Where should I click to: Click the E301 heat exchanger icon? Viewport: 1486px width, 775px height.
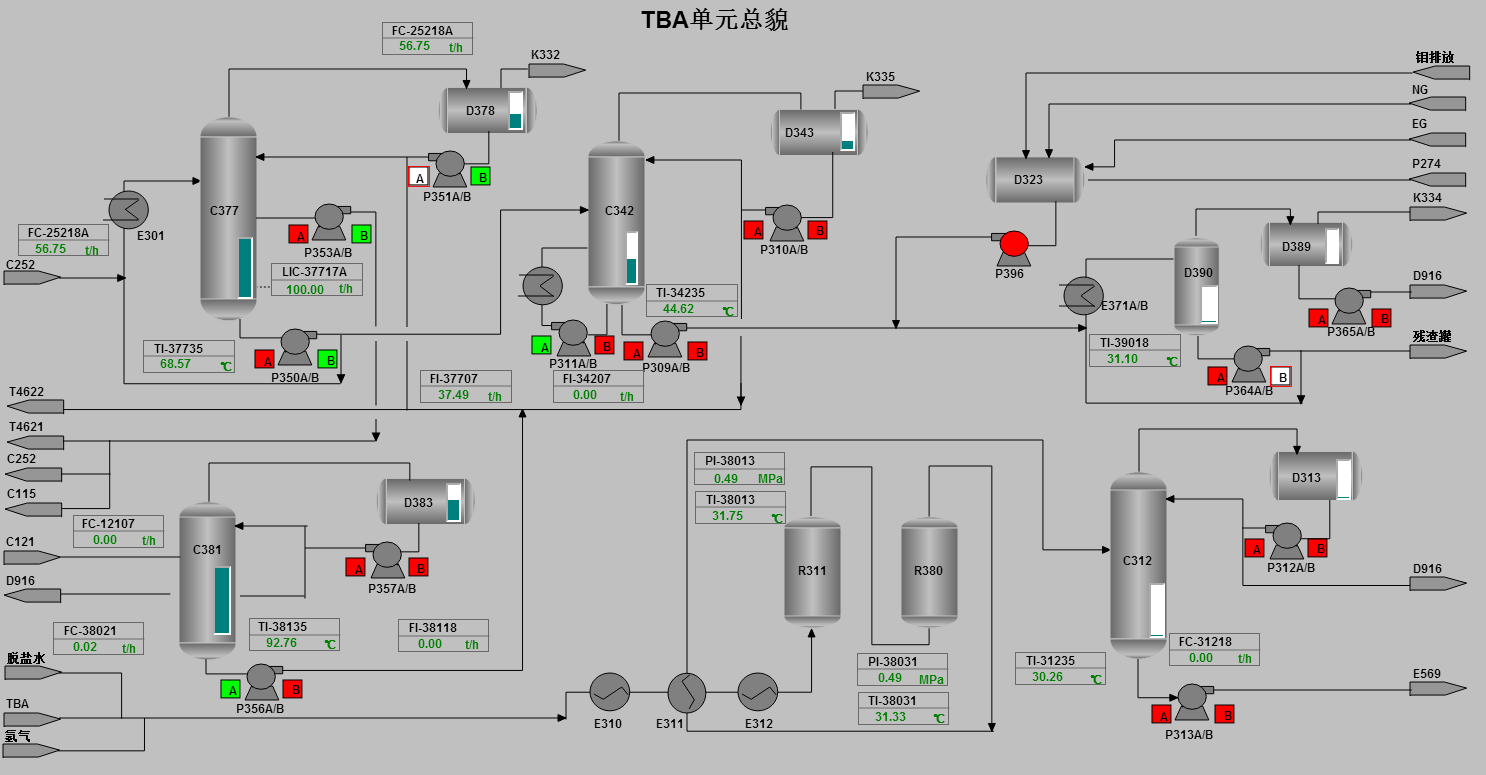[128, 209]
